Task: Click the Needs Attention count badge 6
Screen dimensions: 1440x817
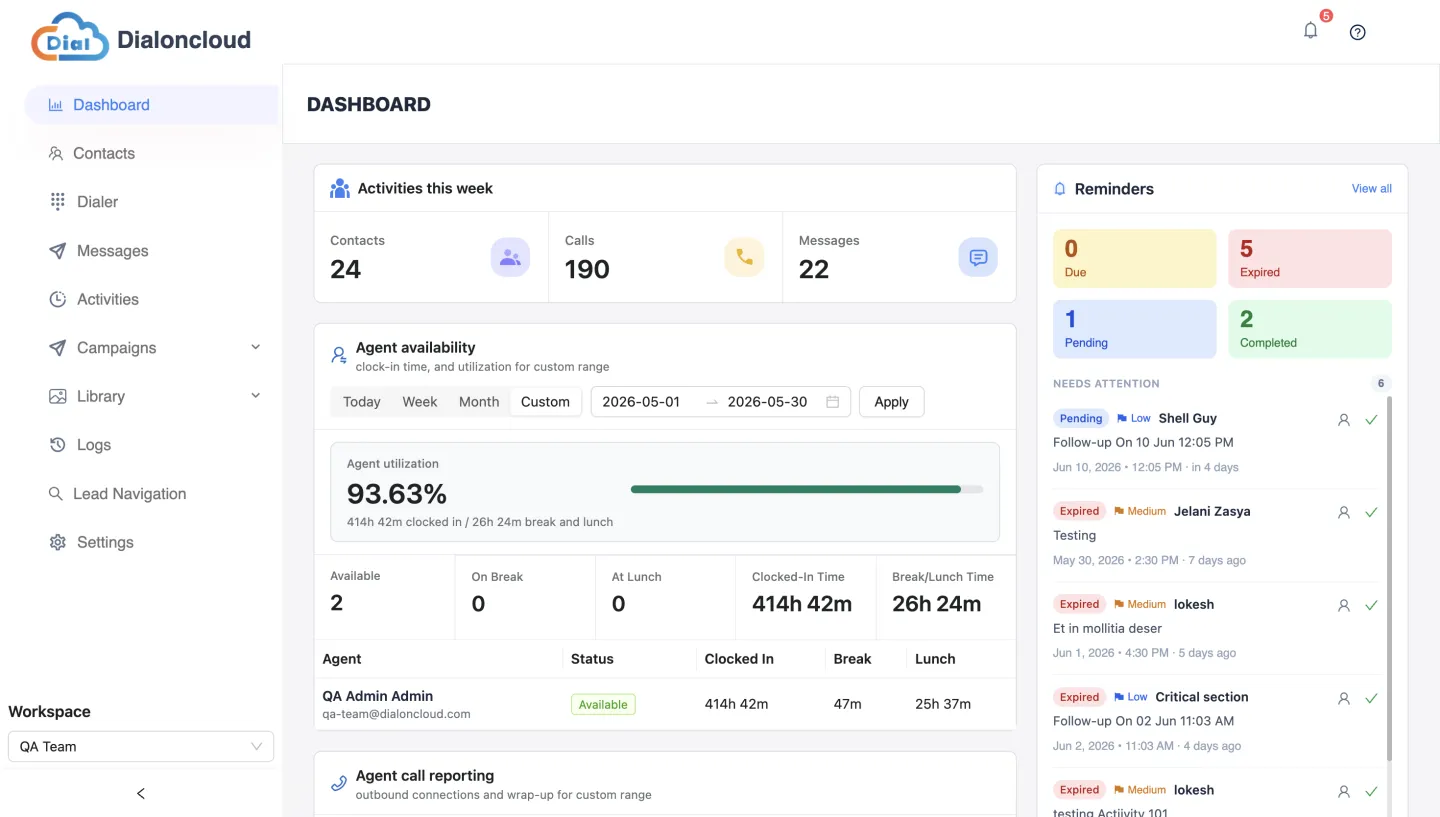Action: [x=1381, y=383]
